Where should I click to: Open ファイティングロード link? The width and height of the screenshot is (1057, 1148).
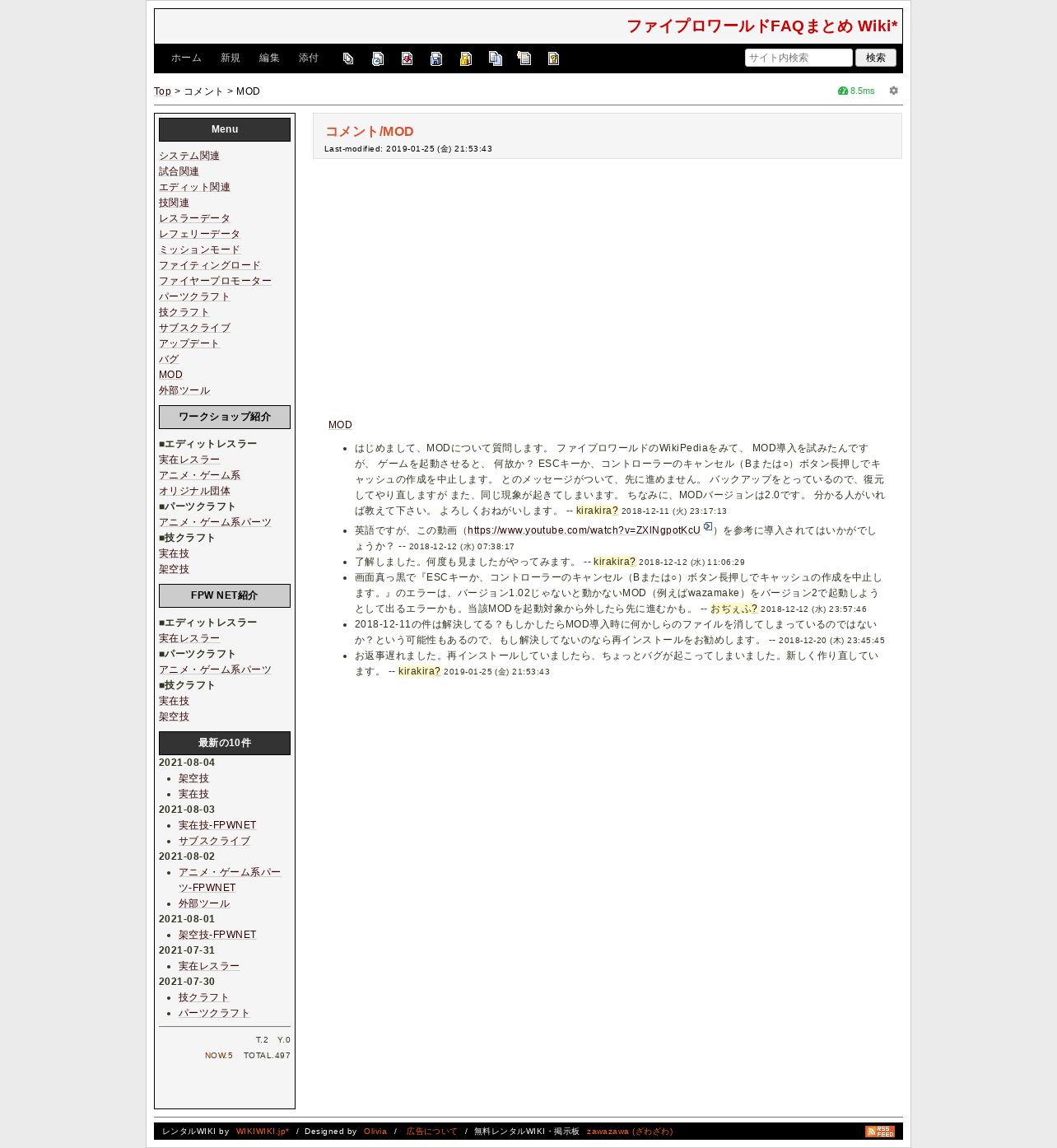[x=210, y=265]
